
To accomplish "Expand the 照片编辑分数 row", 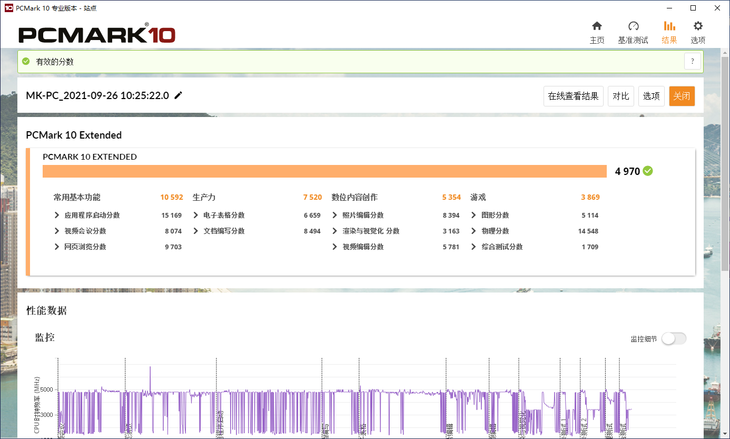I will point(335,215).
